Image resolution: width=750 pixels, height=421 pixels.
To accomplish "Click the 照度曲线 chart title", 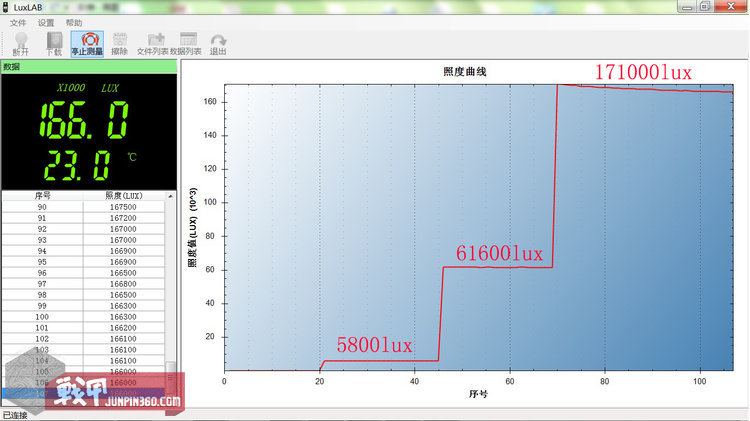I will [x=464, y=72].
